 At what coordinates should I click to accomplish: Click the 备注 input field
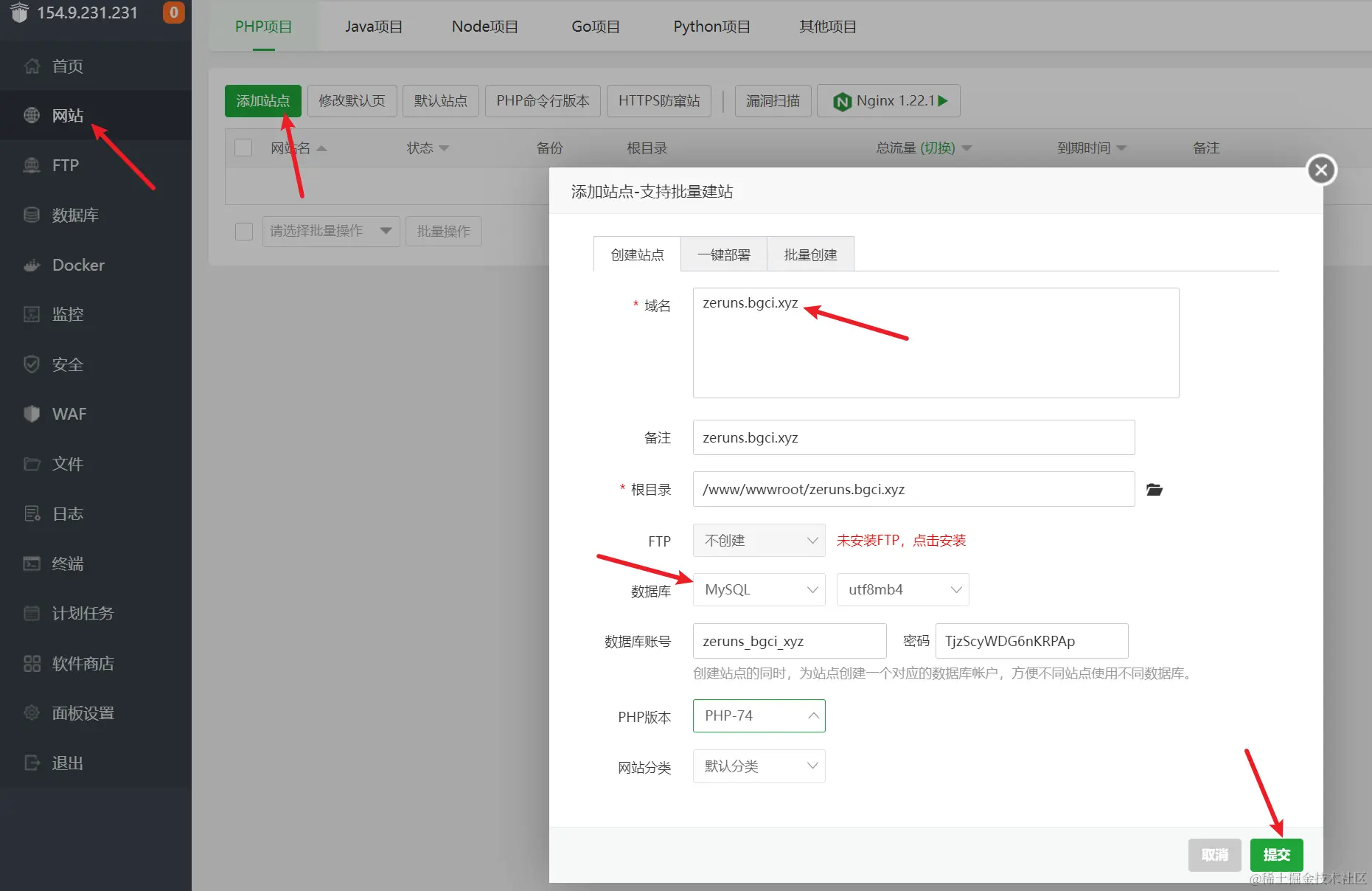click(913, 437)
